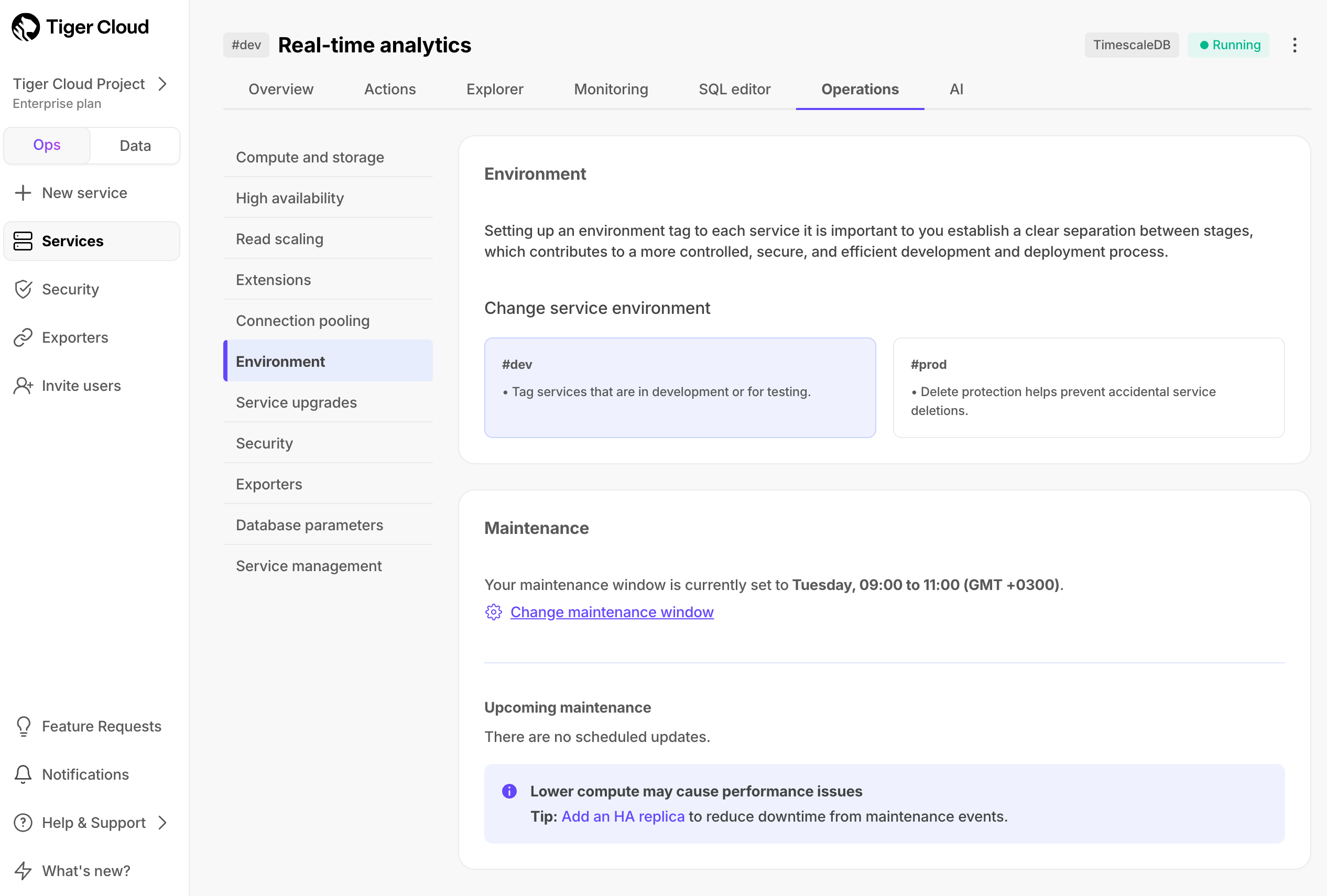Image resolution: width=1327 pixels, height=896 pixels.
Task: Click the Tuesday, 09:00 to 11:00 window text
Action: (x=926, y=585)
